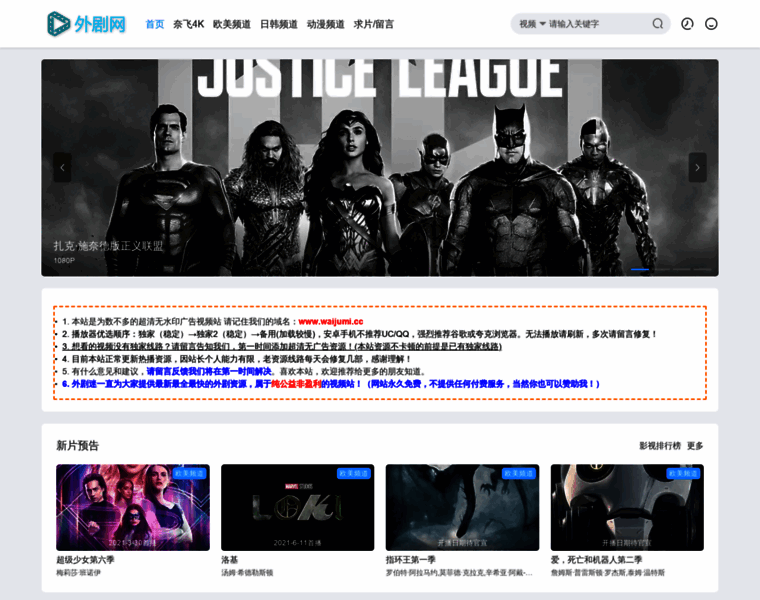
Task: Click actor name 梅莉莎·班诺伊
Action: 79,573
